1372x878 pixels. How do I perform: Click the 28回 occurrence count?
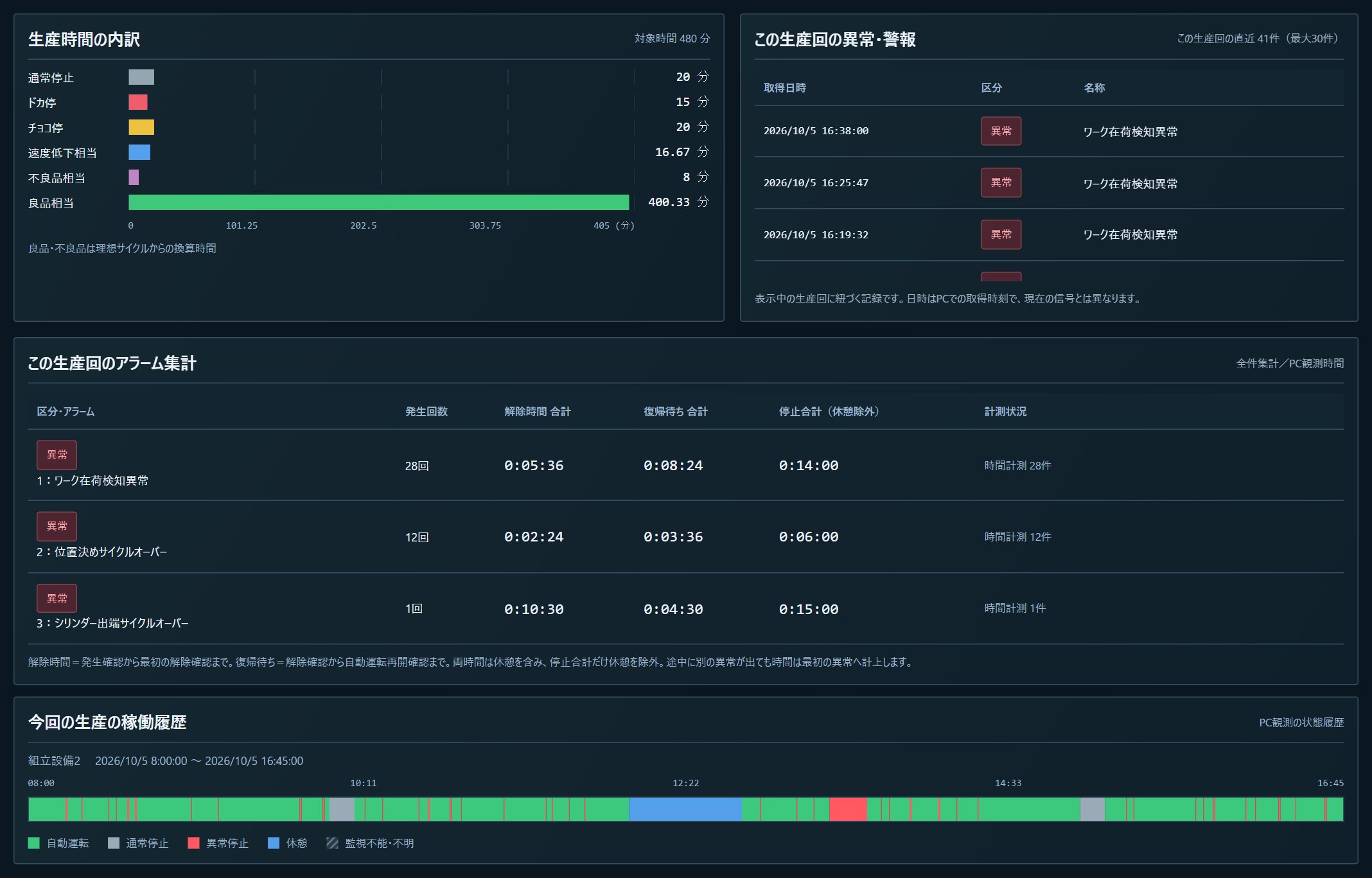(x=417, y=466)
